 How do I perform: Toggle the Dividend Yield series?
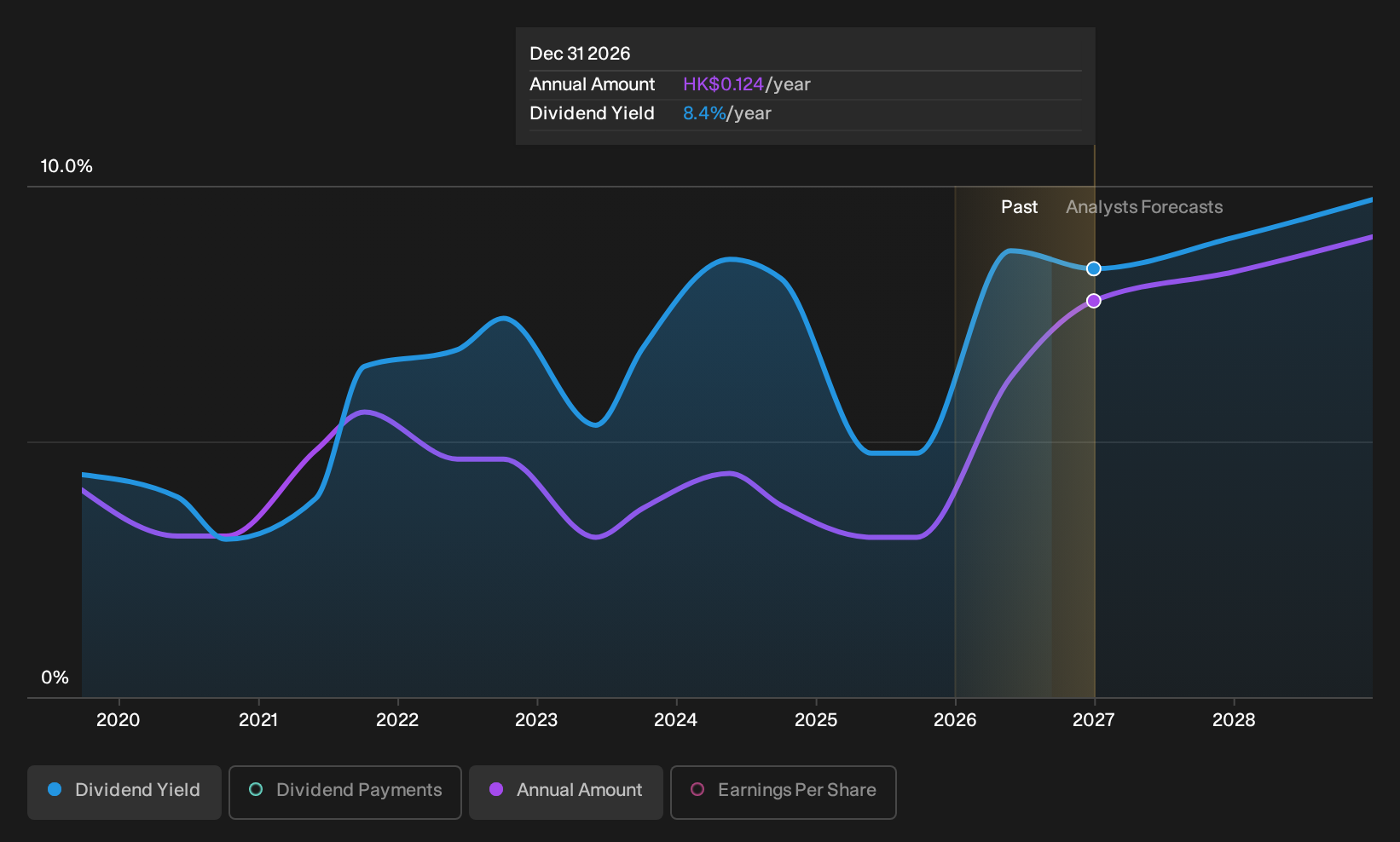pyautogui.click(x=124, y=792)
